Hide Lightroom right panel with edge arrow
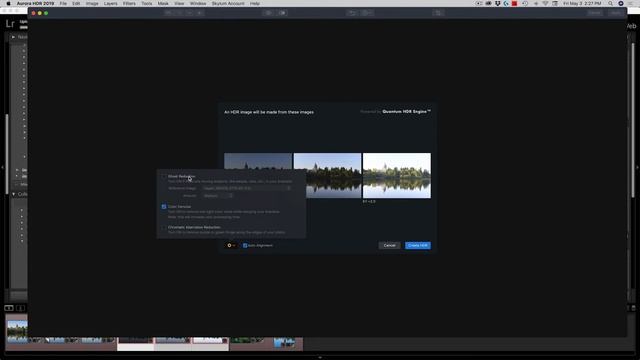This screenshot has height=360, width=640. [x=638, y=167]
